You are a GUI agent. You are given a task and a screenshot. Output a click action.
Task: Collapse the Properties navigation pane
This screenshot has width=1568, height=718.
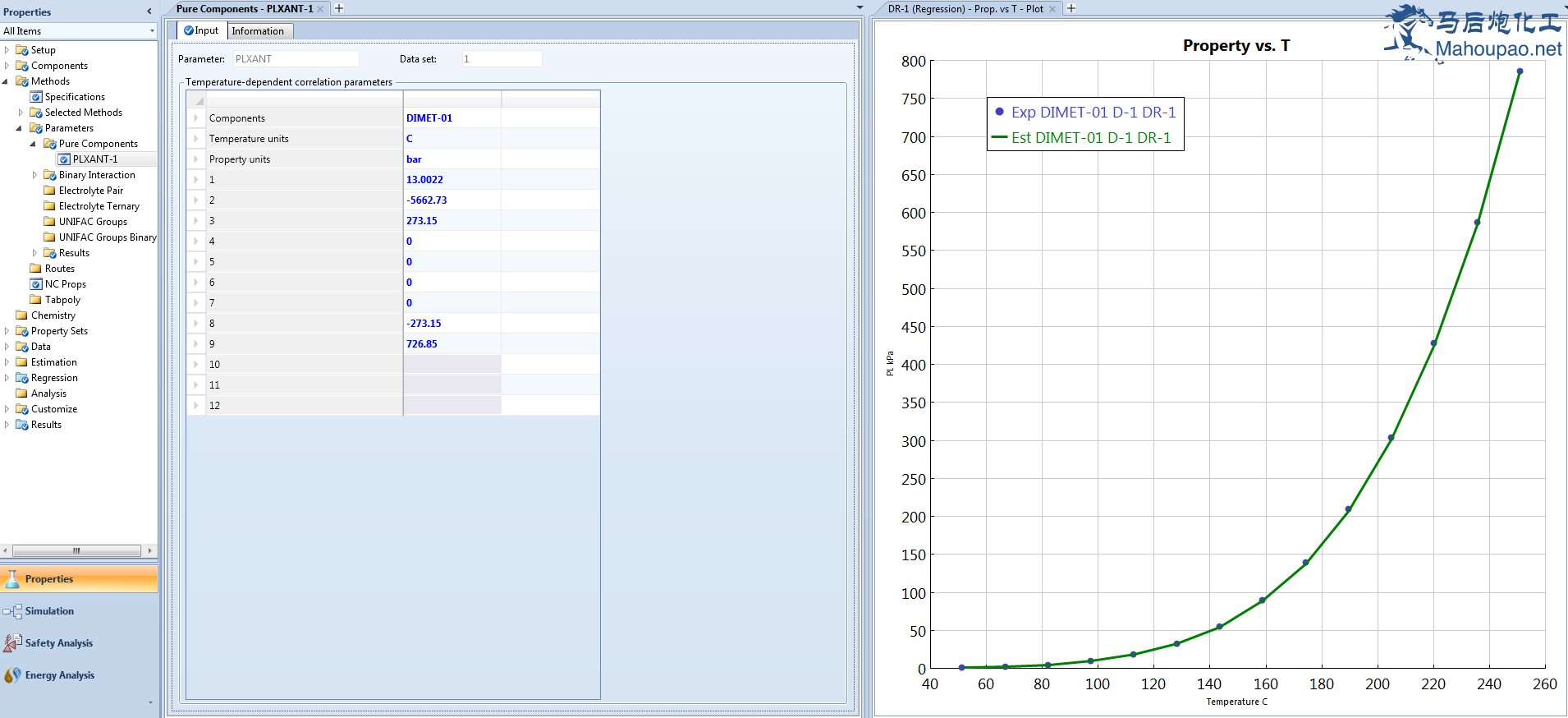(x=149, y=12)
